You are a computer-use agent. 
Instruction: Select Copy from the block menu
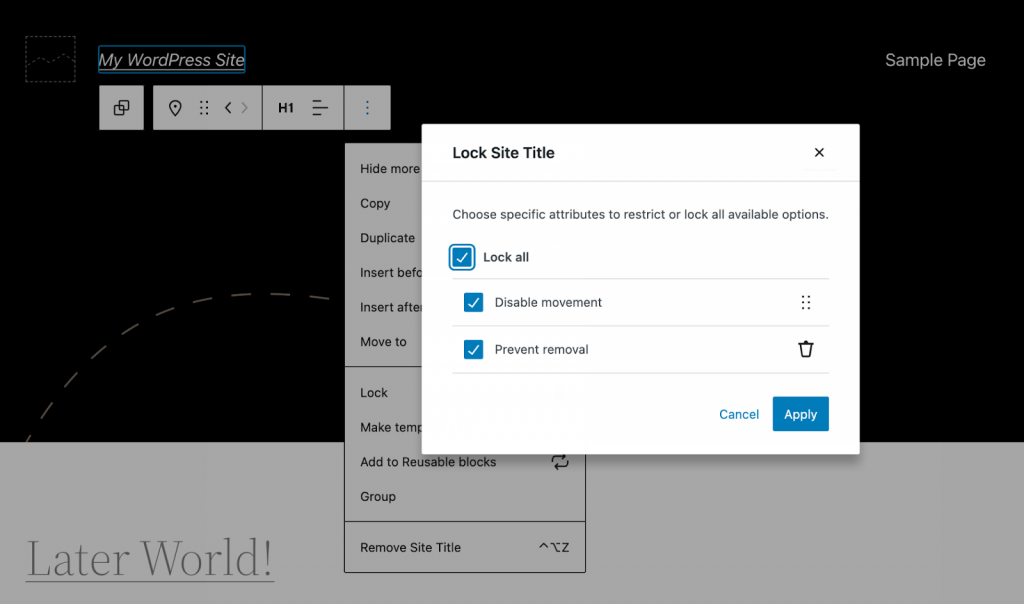point(375,203)
